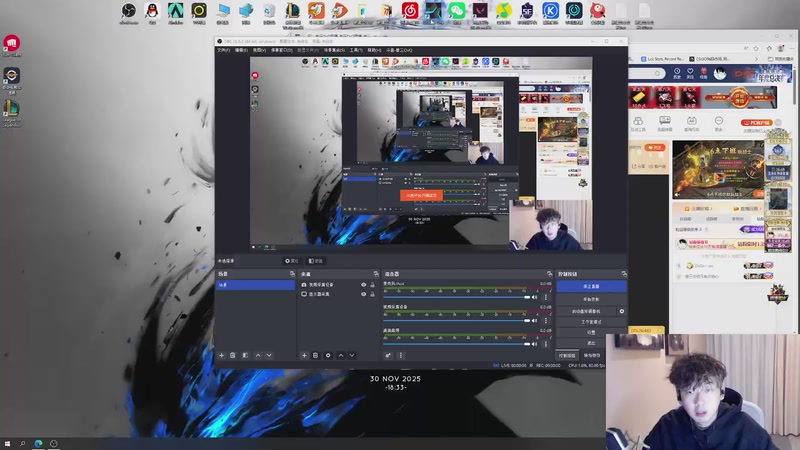Open the QQ penguin desktop icon
Screen dimensions: 800x450
click(152, 11)
